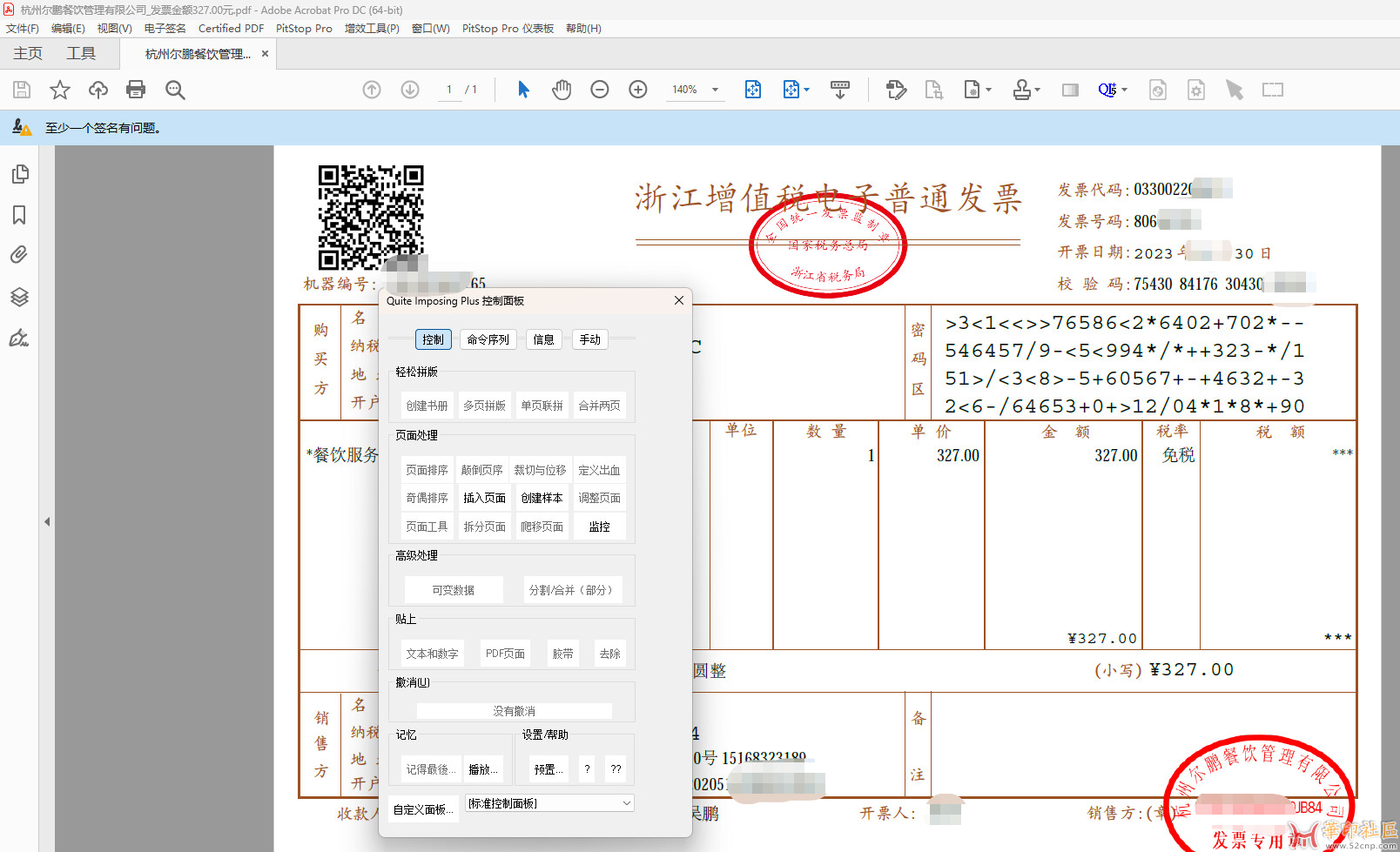
Task: Expand the stamp tool dropdown arrow
Action: click(1037, 90)
